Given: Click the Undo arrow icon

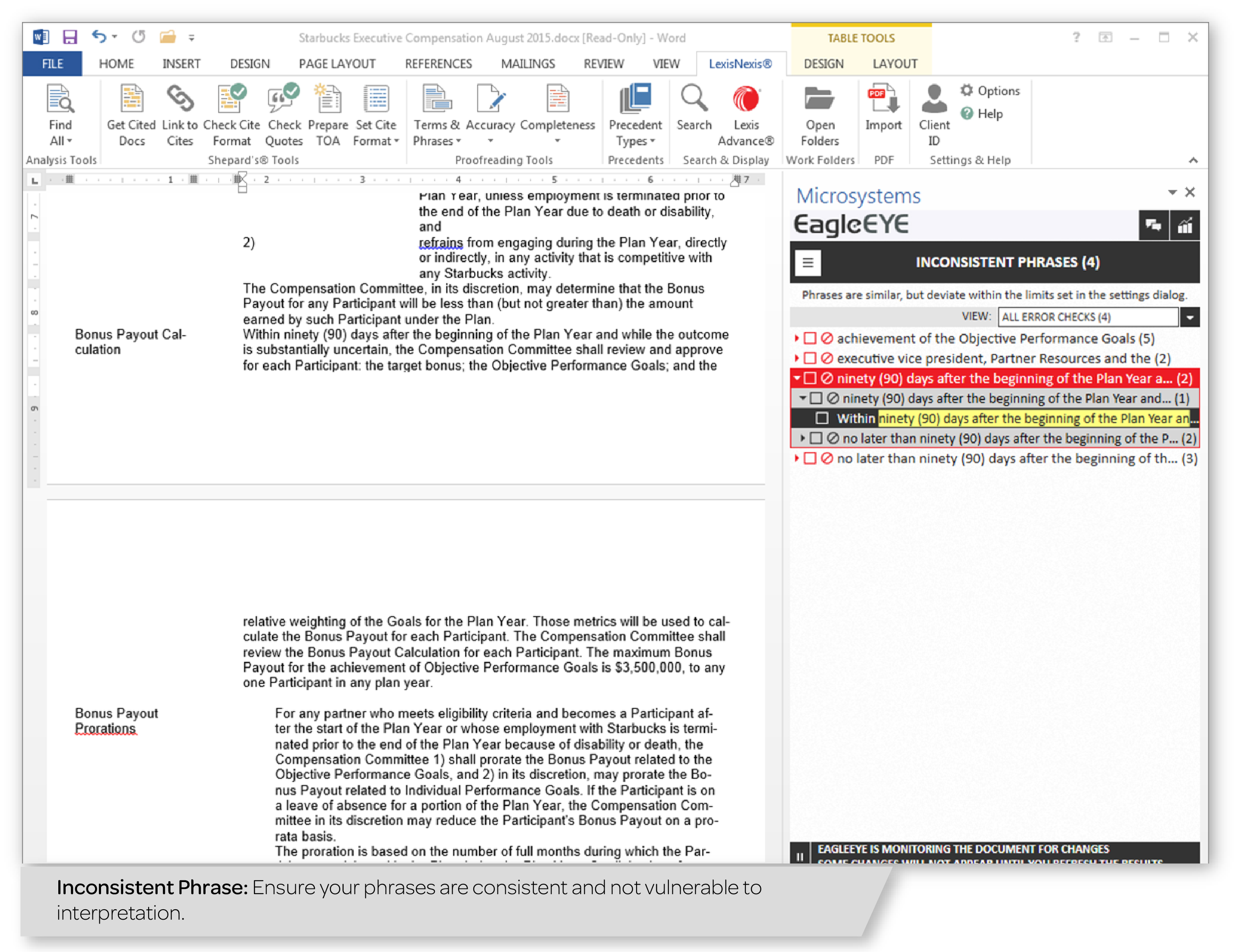Looking at the screenshot, I should tap(98, 37).
